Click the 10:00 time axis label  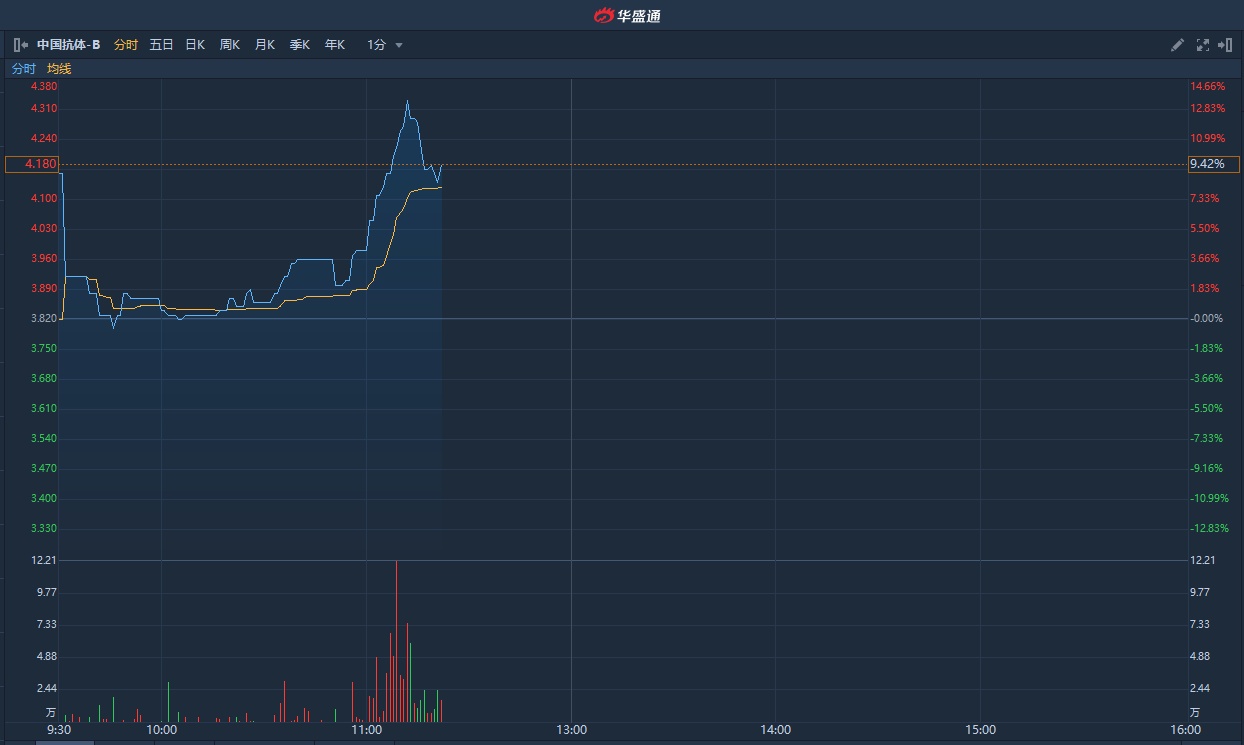click(161, 730)
